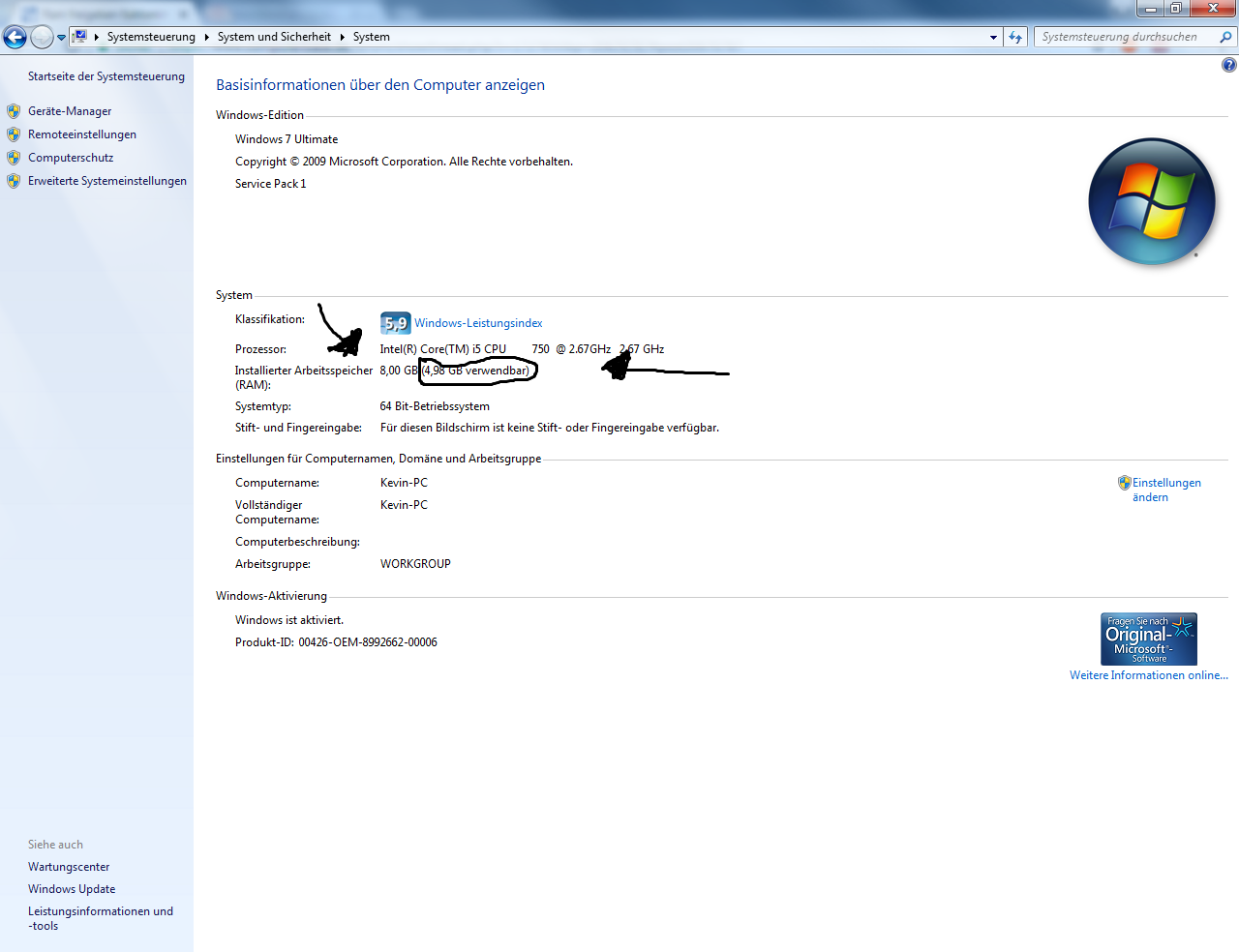
Task: Open Geräte-Manager from sidebar
Action: pos(70,111)
